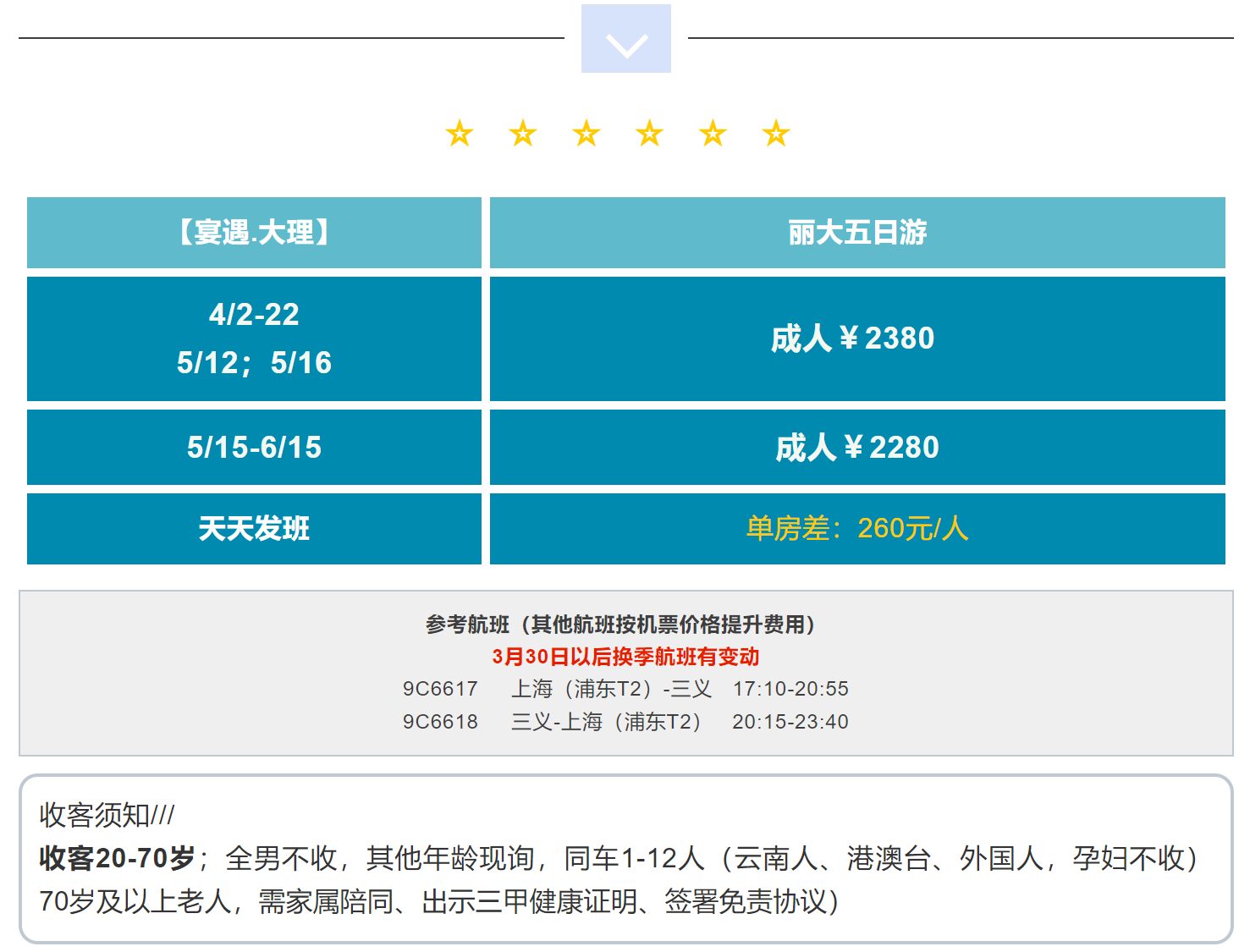Click the 收客须知/// heading
Image resolution: width=1250 pixels, height=952 pixels.
[107, 815]
